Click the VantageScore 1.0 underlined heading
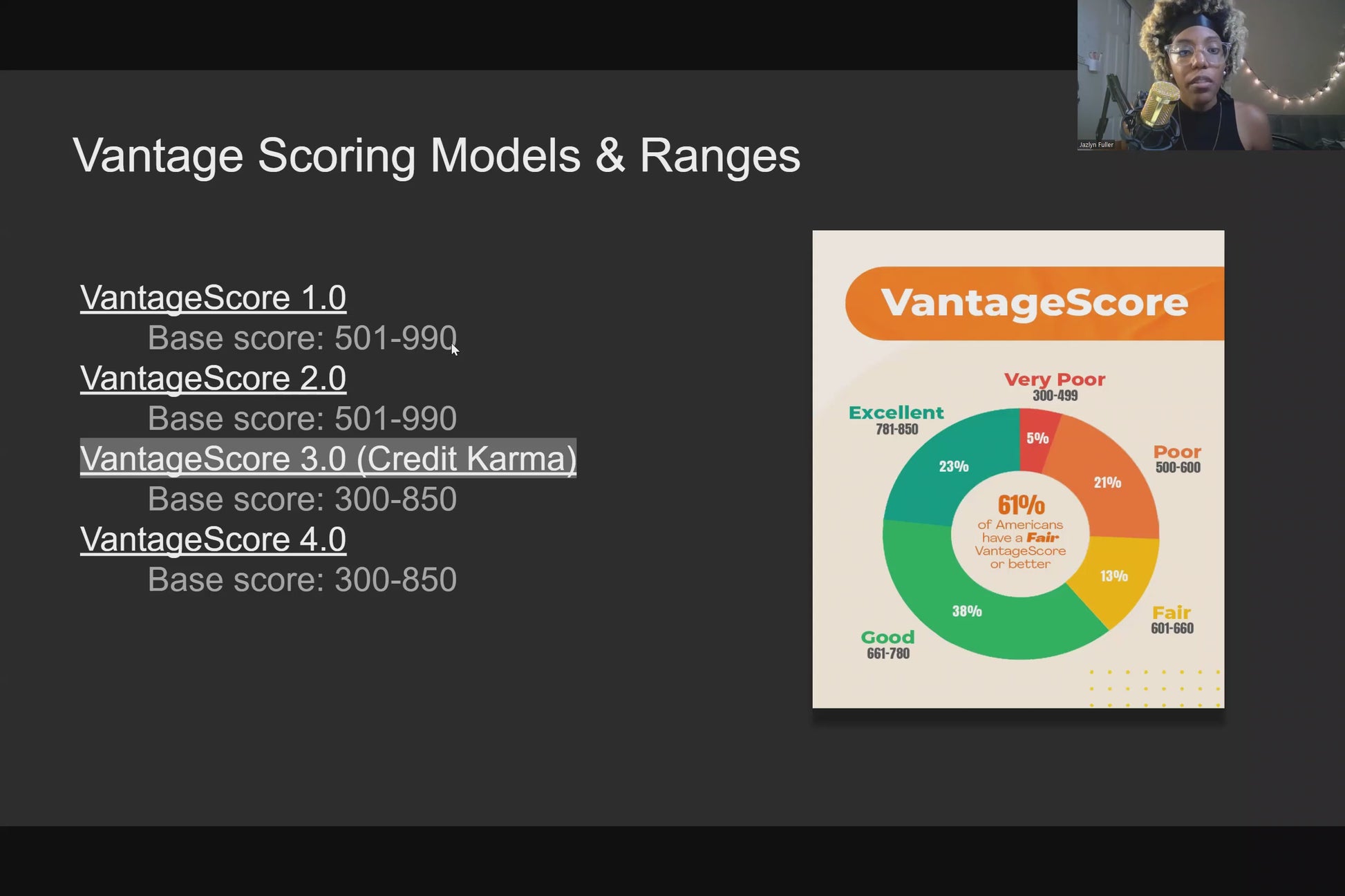Viewport: 1345px width, 896px height. click(x=213, y=298)
